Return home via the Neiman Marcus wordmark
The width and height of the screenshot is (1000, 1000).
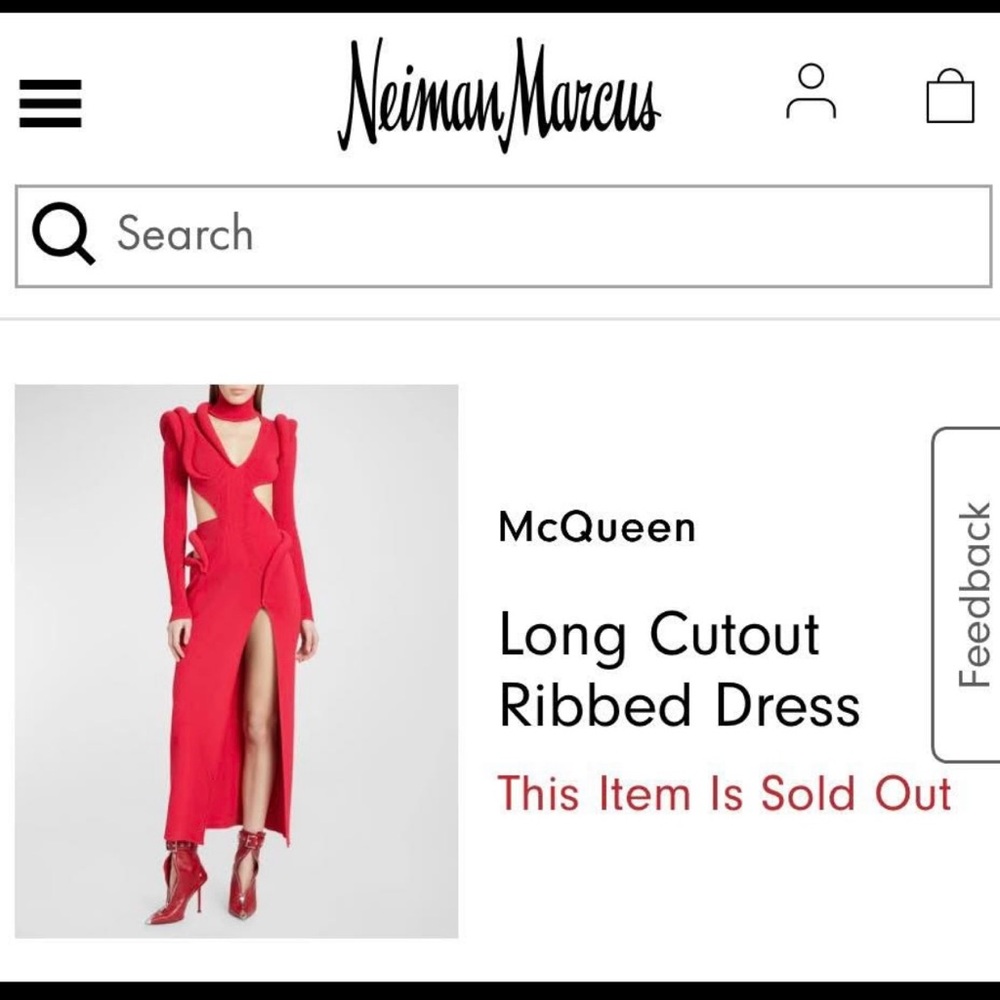pos(500,95)
